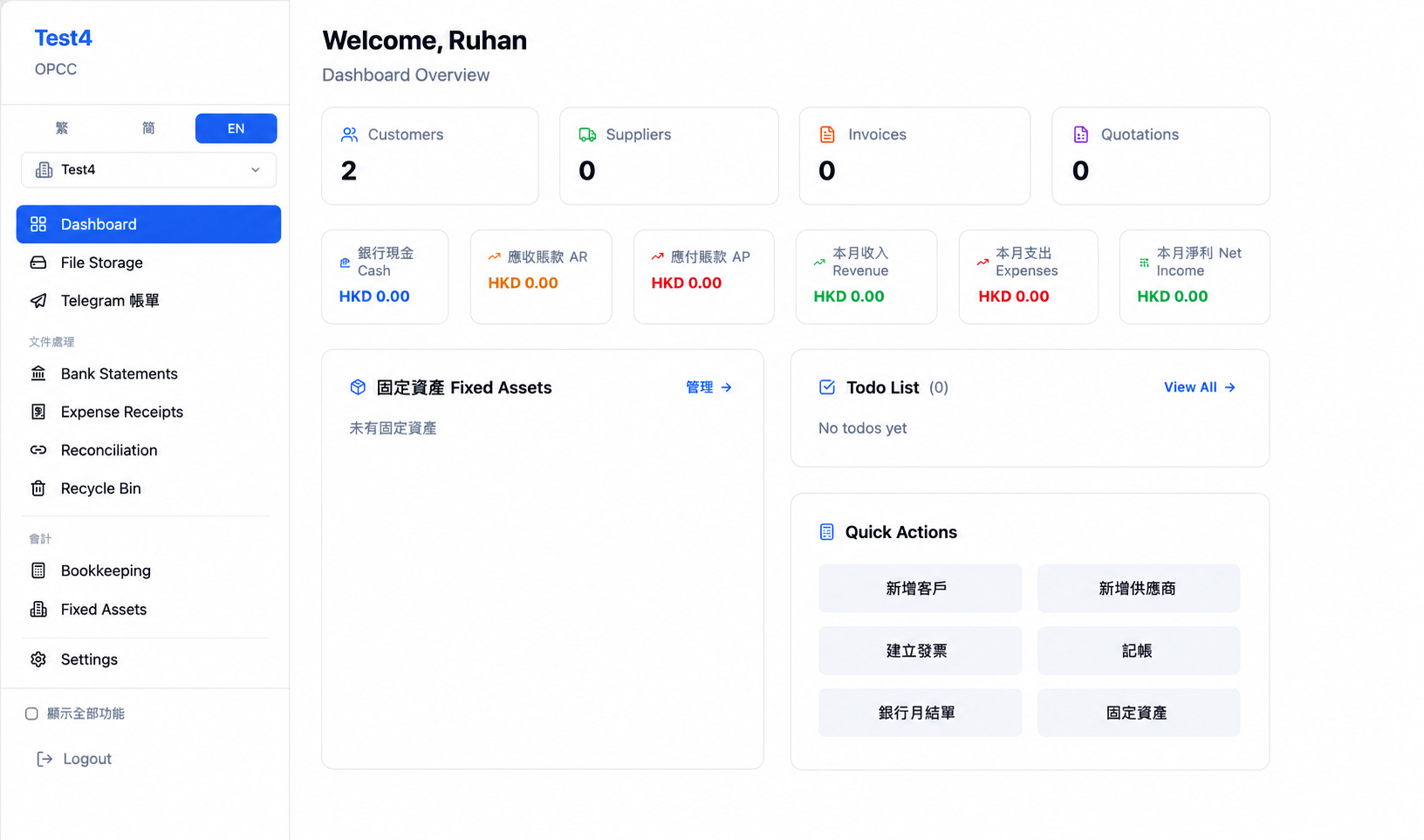Image resolution: width=1424 pixels, height=840 pixels.
Task: Click the Logout arrow icon
Action: (44, 759)
